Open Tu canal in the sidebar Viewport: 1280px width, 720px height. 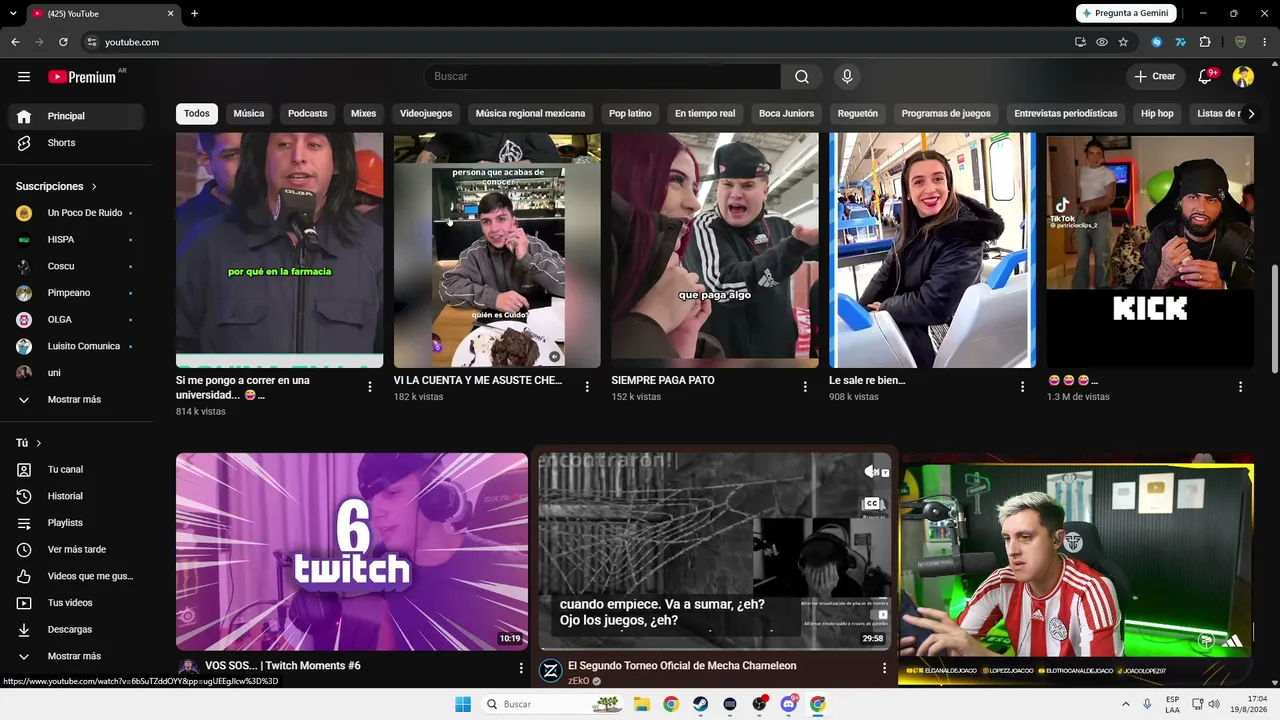(78, 469)
